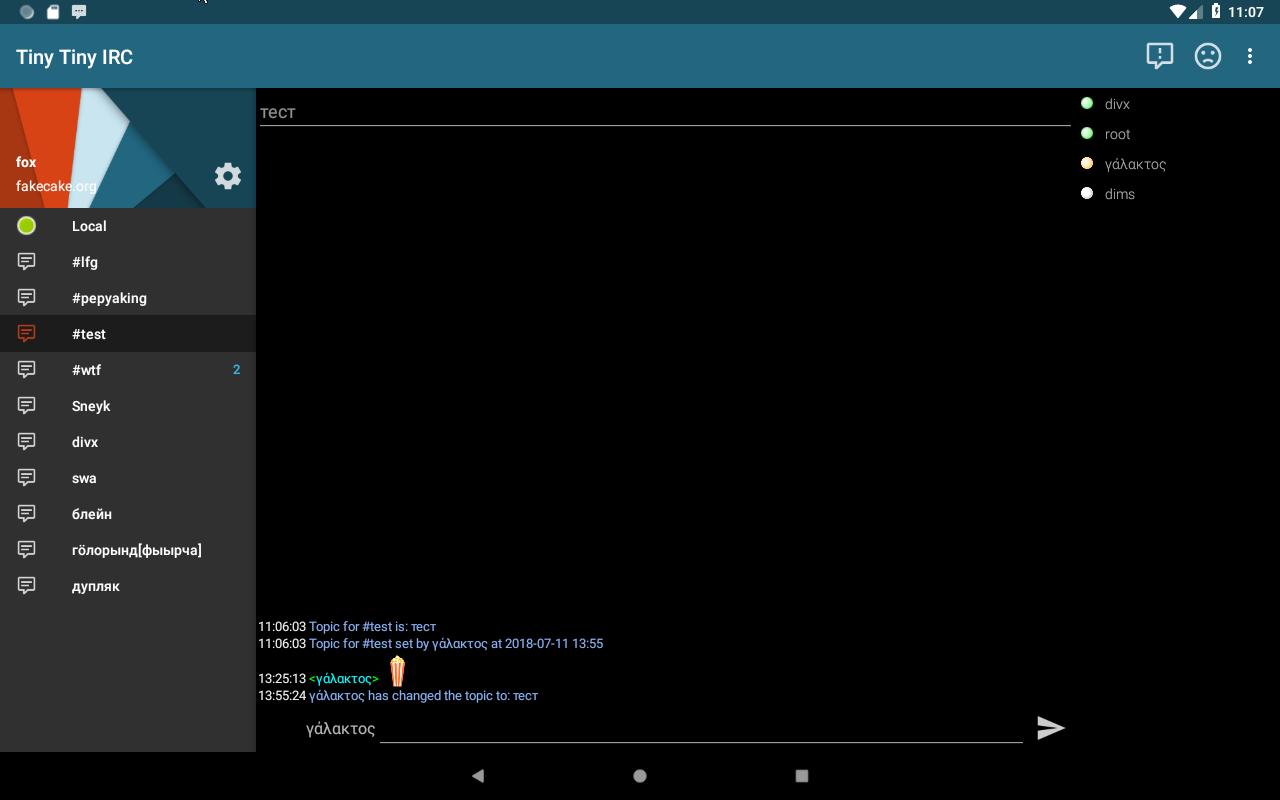
Task: Open the channel alert icon in toolbar
Action: [x=1159, y=56]
